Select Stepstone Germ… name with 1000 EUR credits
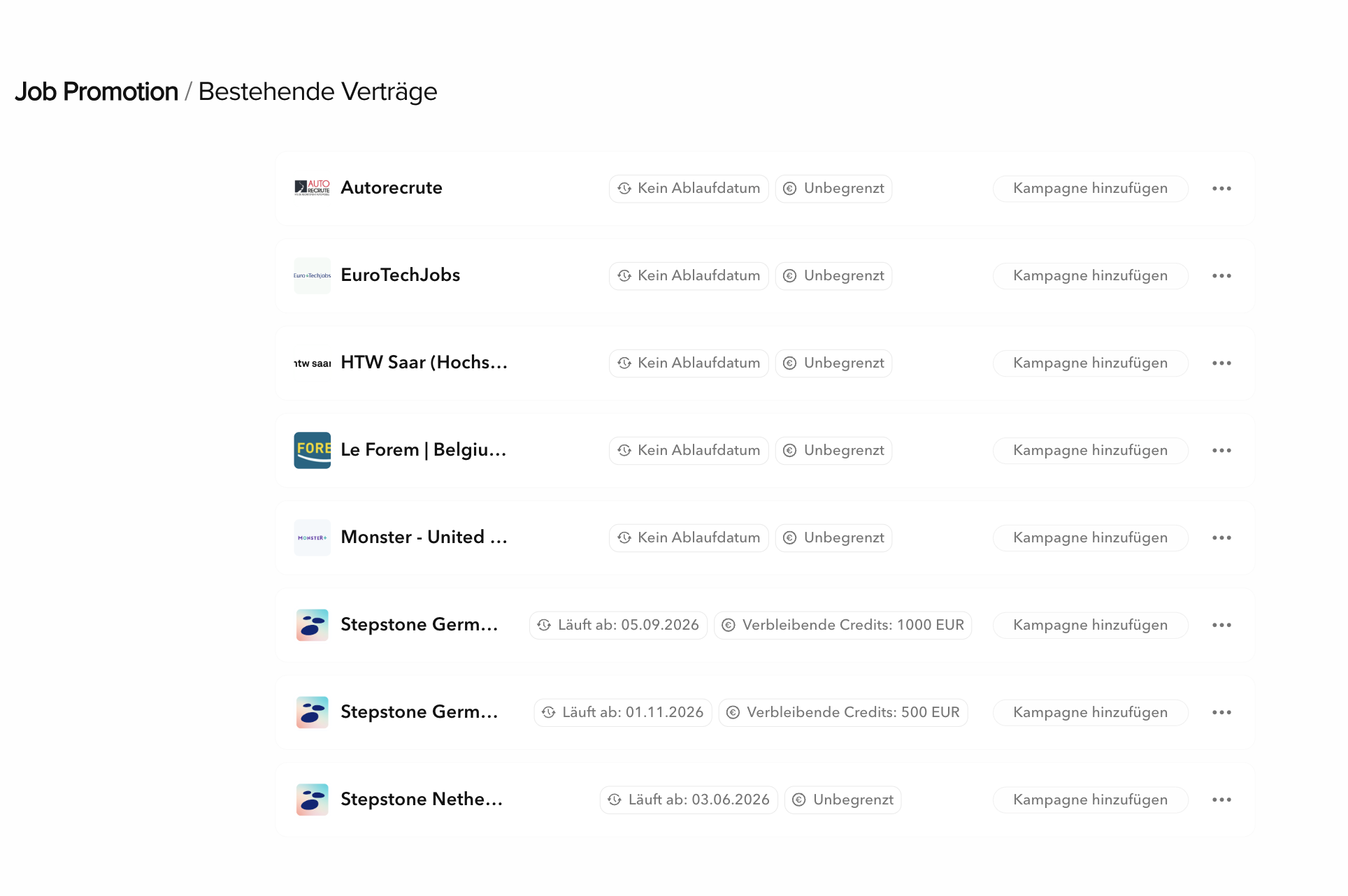 [420, 625]
